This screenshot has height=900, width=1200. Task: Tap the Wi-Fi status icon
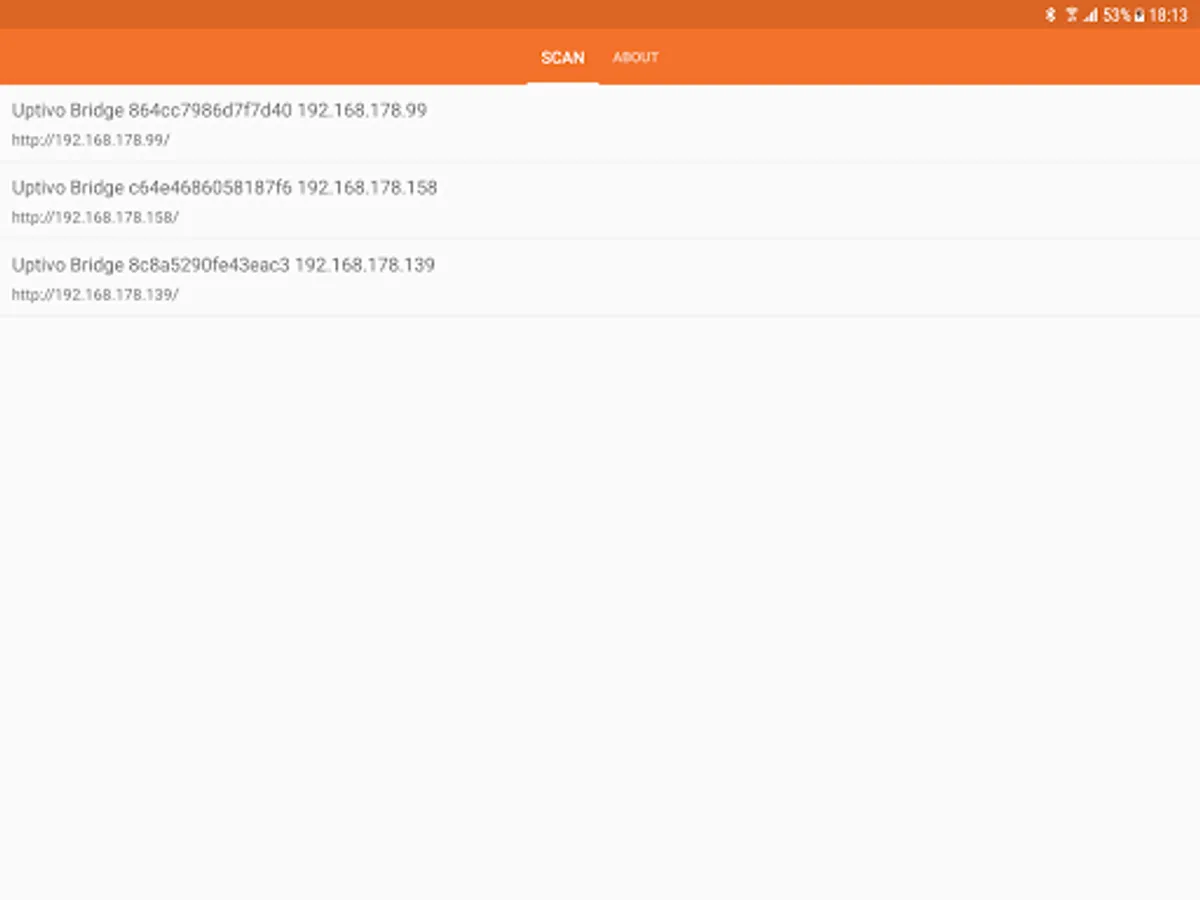click(1072, 15)
